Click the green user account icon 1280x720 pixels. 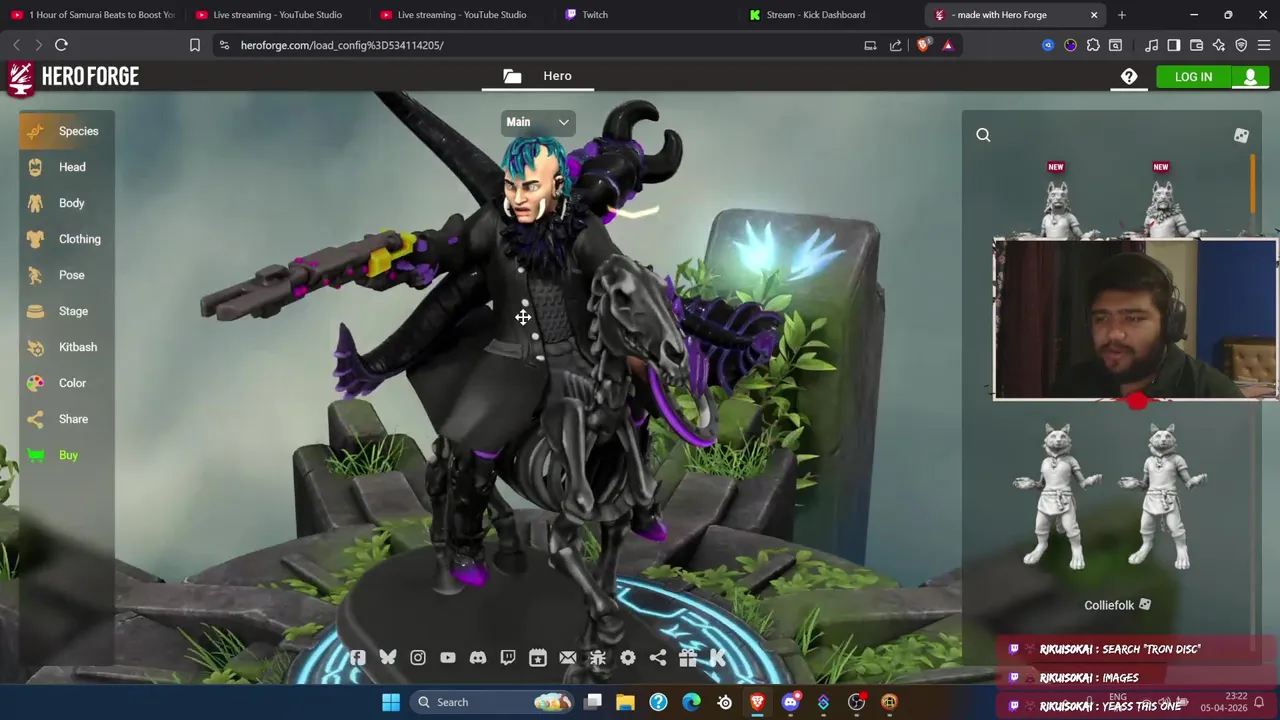coord(1250,77)
